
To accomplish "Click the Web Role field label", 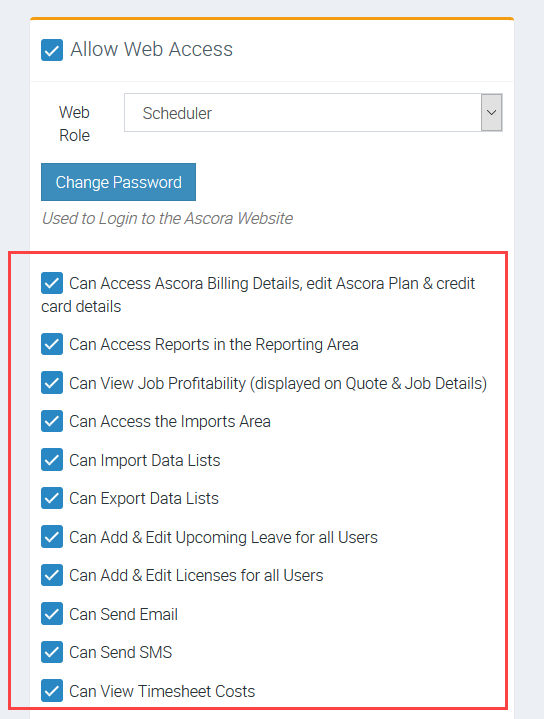I will [x=74, y=124].
